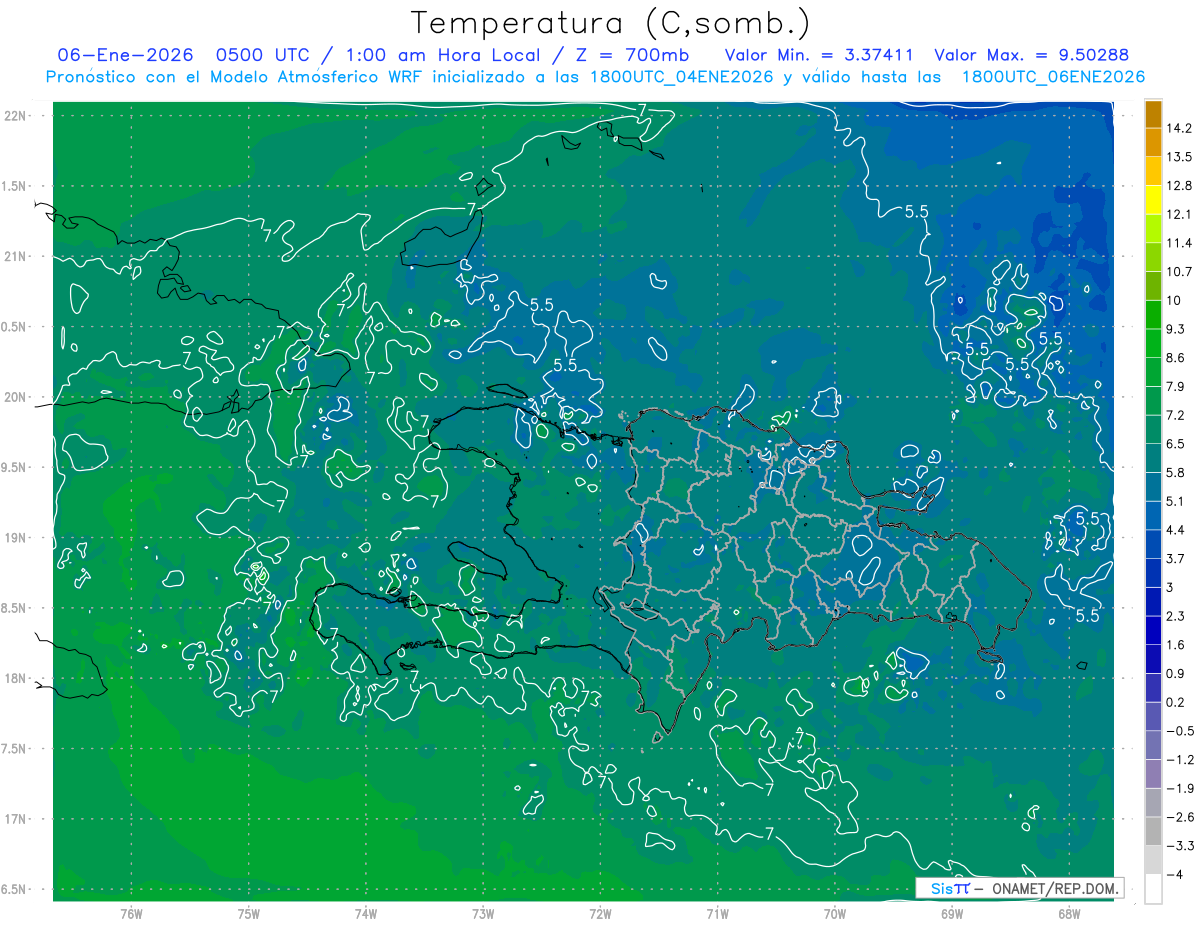Click the '-2.6' color scale value
The height and width of the screenshot is (927, 1200).
(x=1179, y=817)
